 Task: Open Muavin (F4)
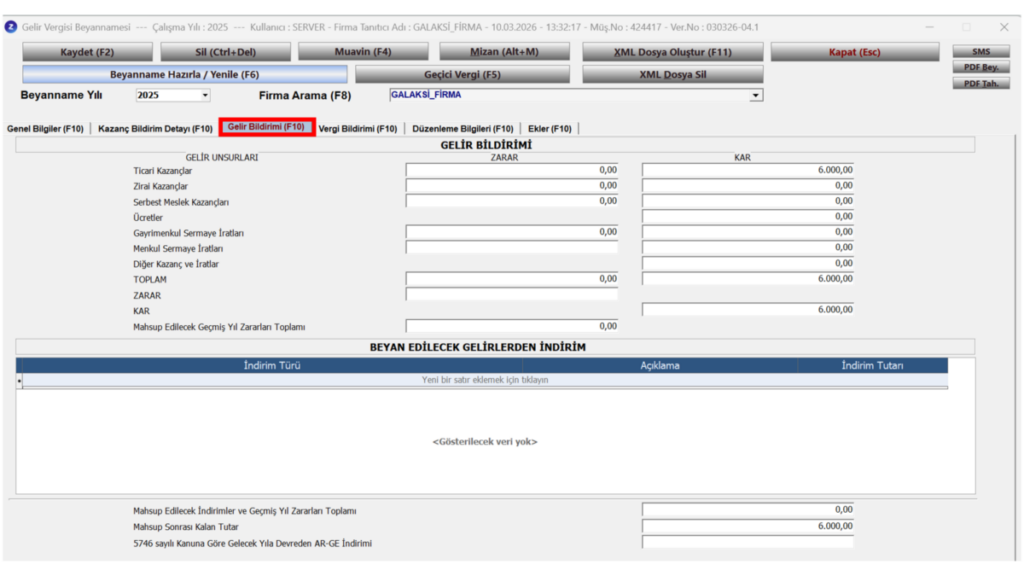pyautogui.click(x=363, y=52)
